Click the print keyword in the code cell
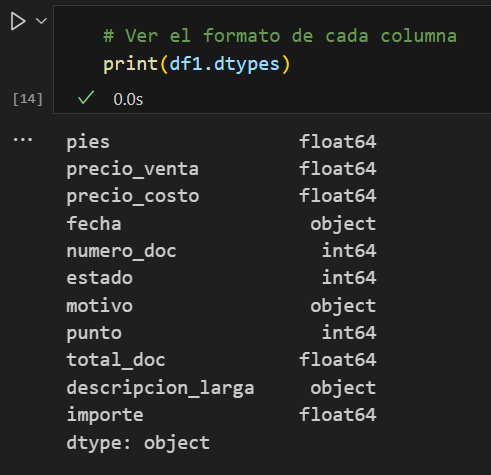This screenshot has height=475, width=491. click(130, 64)
